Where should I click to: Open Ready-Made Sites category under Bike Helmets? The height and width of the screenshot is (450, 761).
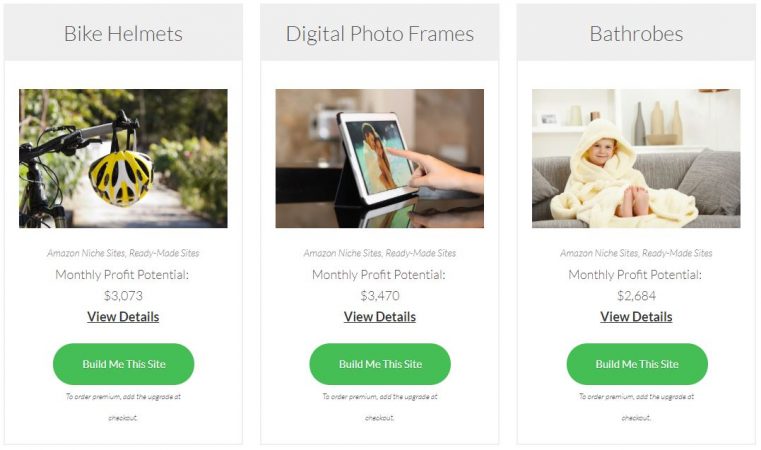[164, 253]
